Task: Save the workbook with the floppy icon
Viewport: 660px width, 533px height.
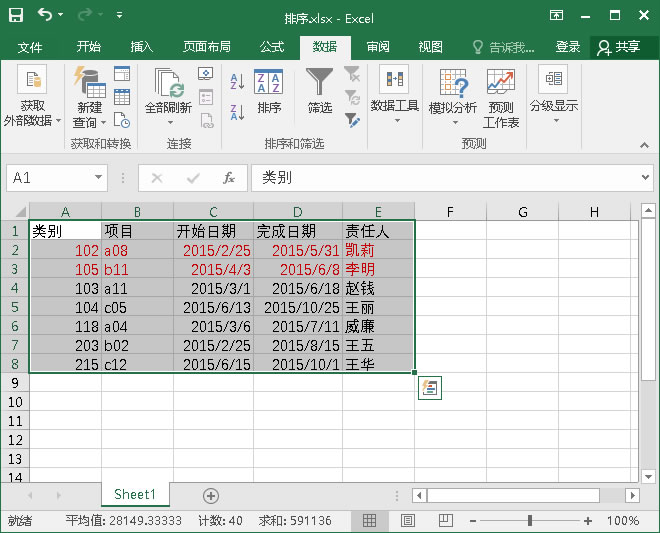Action: click(16, 15)
